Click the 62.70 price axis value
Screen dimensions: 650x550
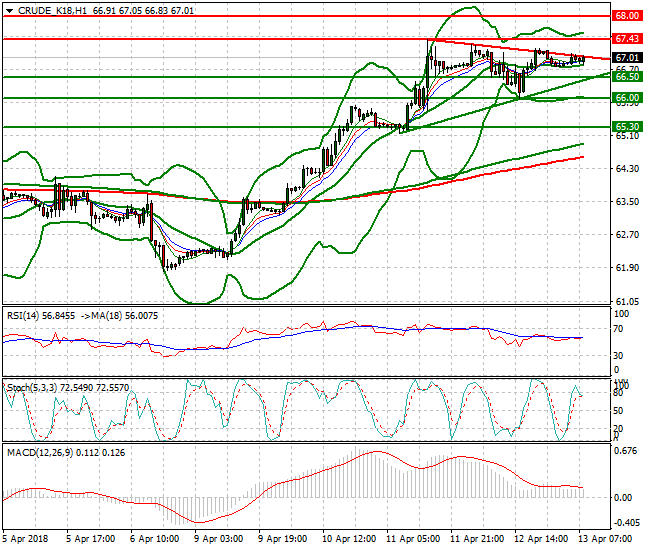[627, 235]
